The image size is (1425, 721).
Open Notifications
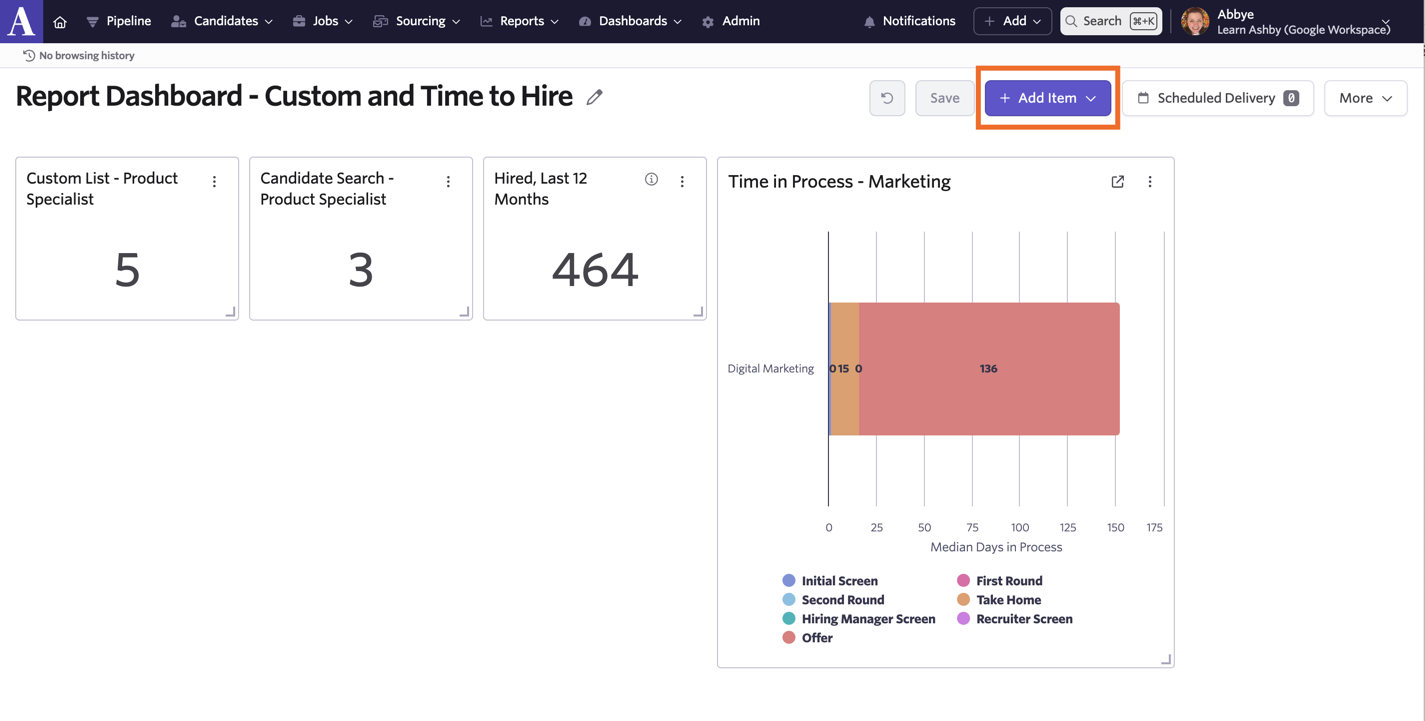[909, 21]
